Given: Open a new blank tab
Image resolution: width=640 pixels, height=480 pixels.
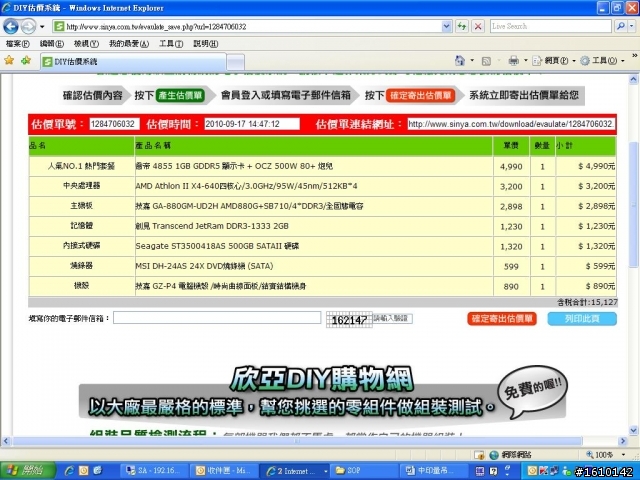Looking at the screenshot, I should [236, 62].
